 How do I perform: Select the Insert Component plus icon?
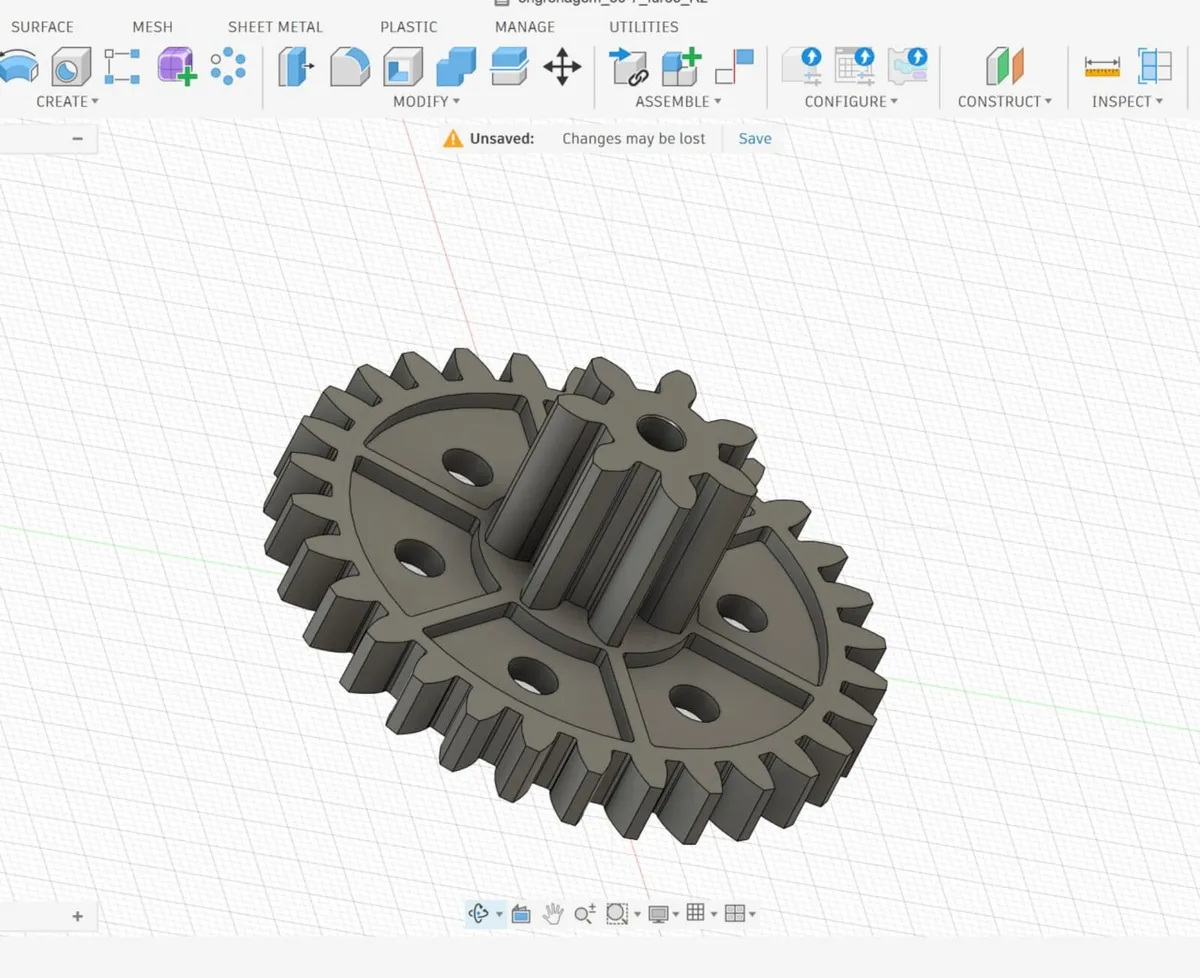[681, 67]
